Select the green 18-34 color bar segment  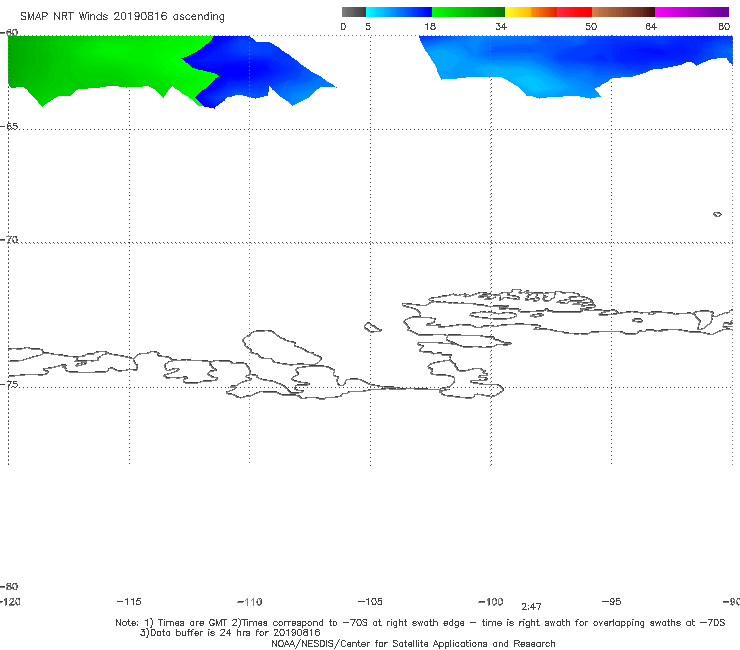point(468,12)
